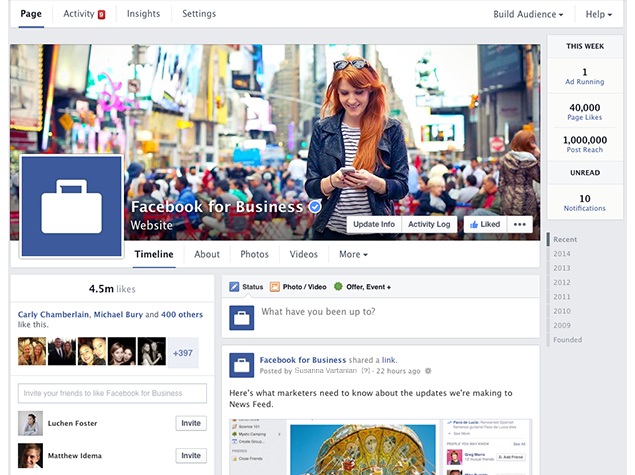Screen dimensions: 635x475
Task: Click the thumbs-up Liked button
Action: (x=485, y=224)
